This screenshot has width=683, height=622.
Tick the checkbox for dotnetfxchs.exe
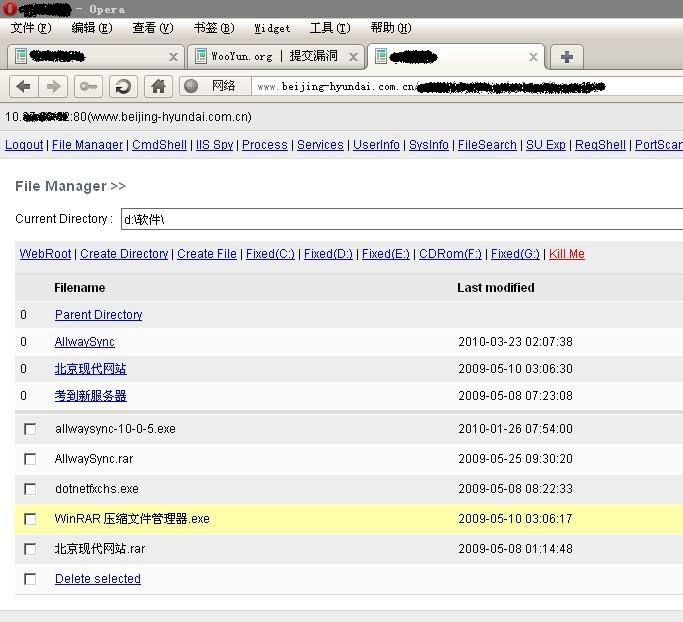click(30, 489)
